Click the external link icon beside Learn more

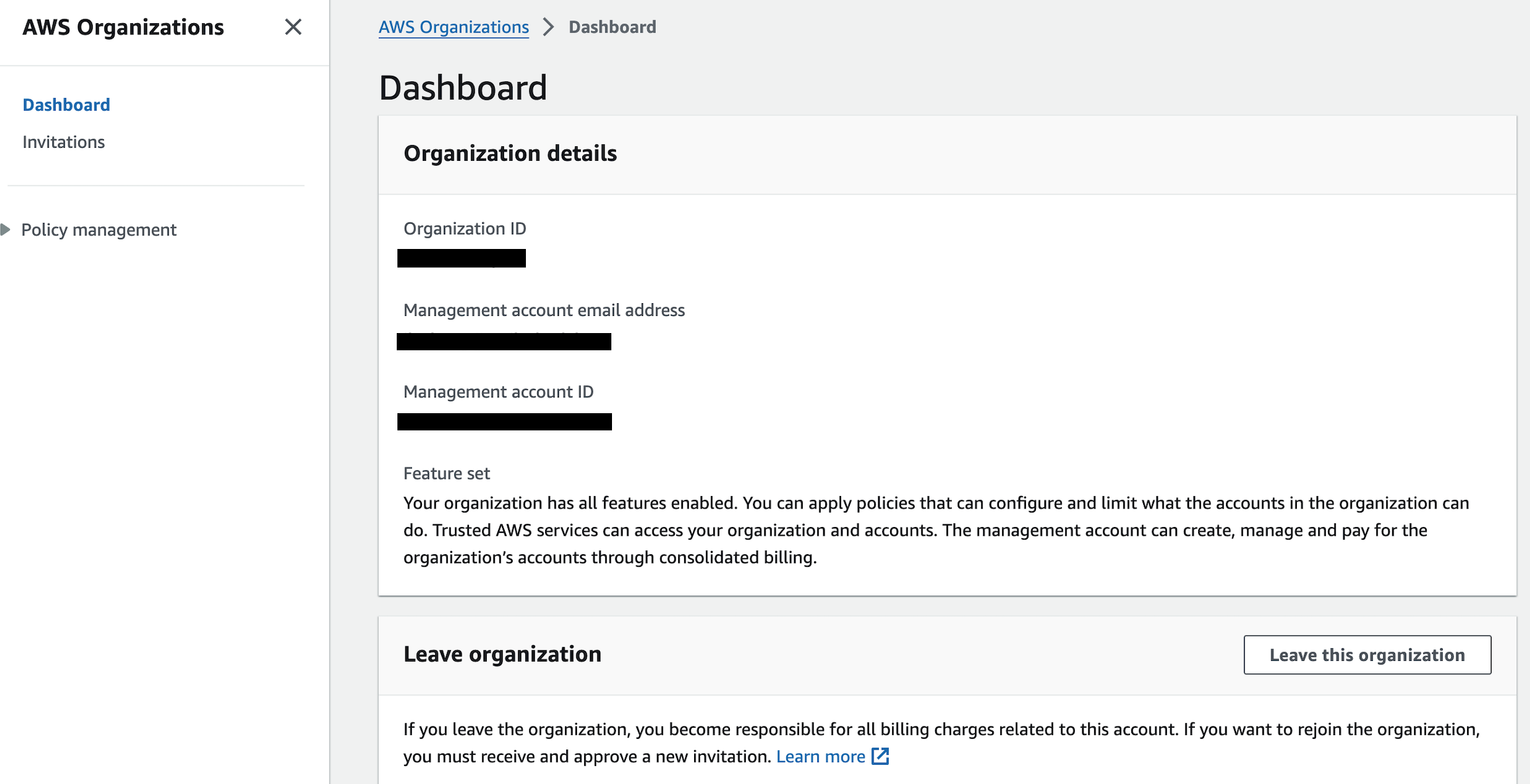tap(880, 756)
